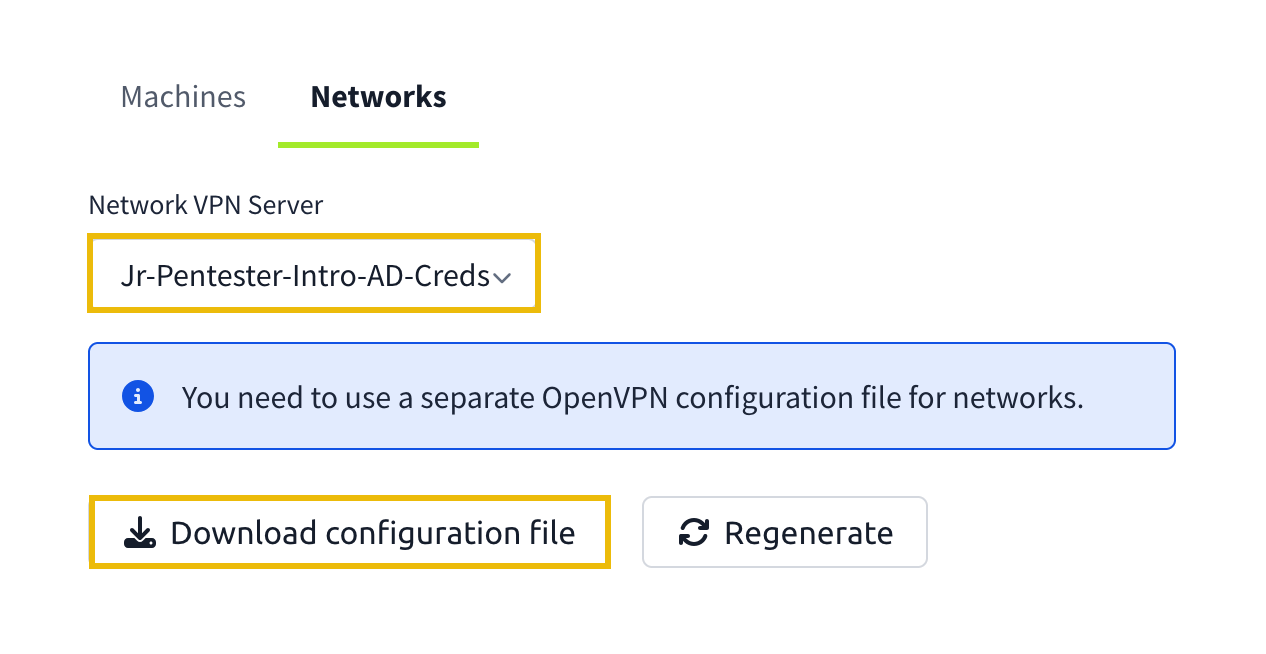The width and height of the screenshot is (1266, 654).
Task: Click the Download configuration file text
Action: coord(373,532)
